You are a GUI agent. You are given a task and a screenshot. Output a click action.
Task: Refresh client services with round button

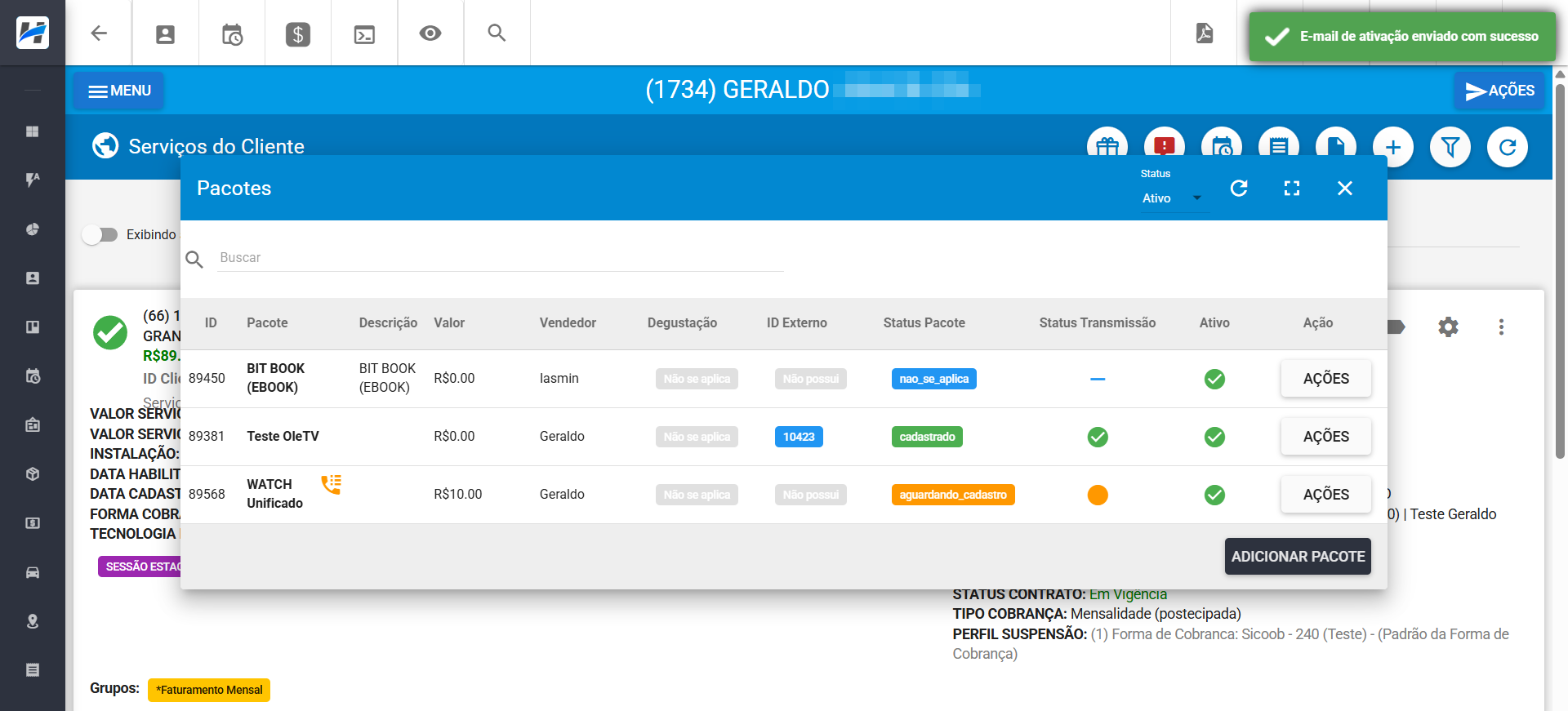[x=1508, y=147]
